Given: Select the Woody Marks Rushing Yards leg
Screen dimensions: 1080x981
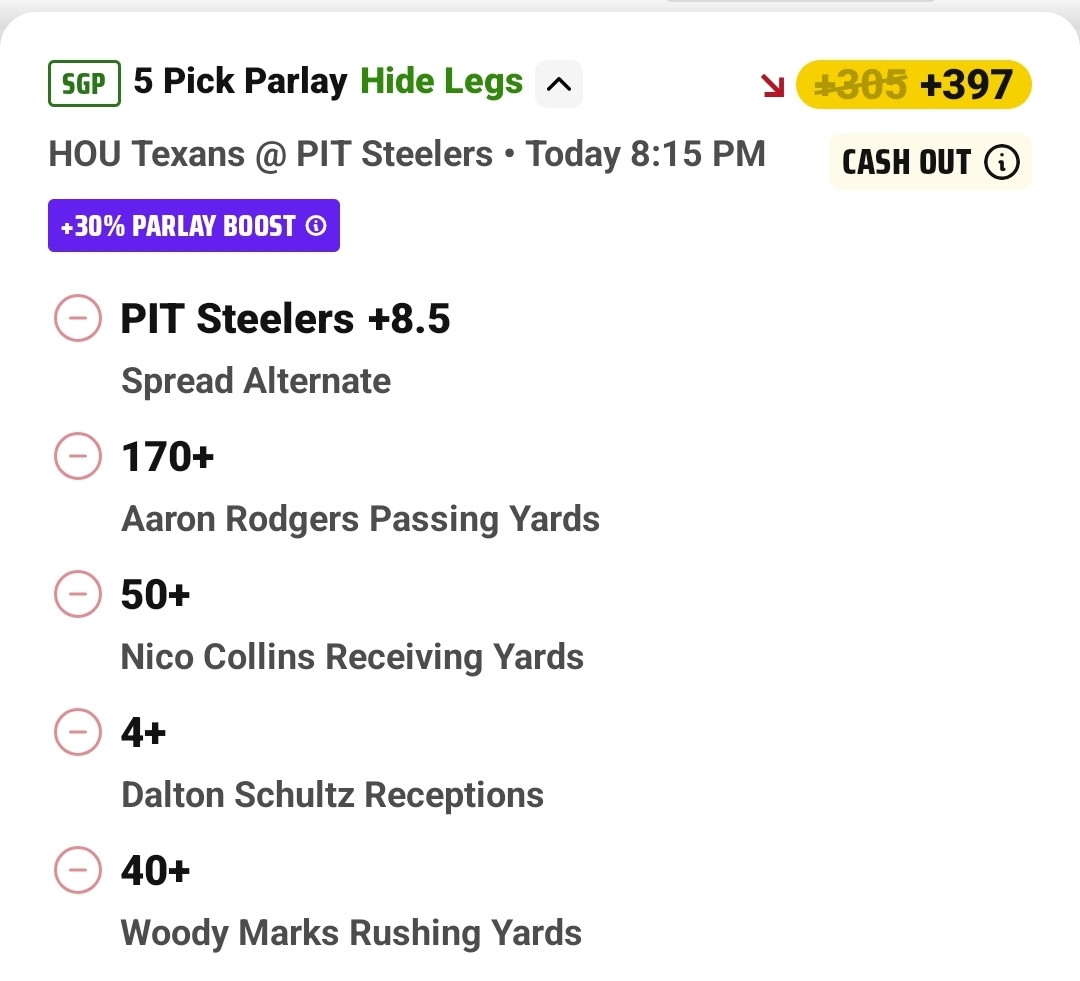Looking at the screenshot, I should pos(351,933).
